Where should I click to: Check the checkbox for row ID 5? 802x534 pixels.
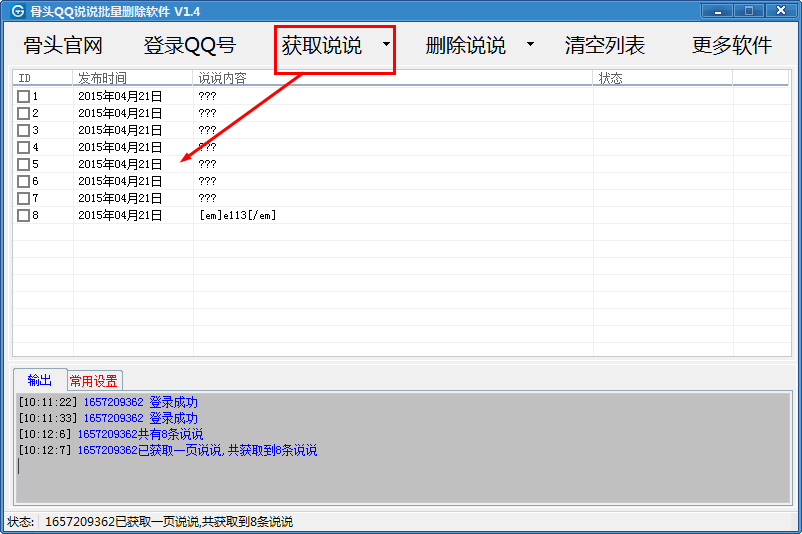(24, 164)
